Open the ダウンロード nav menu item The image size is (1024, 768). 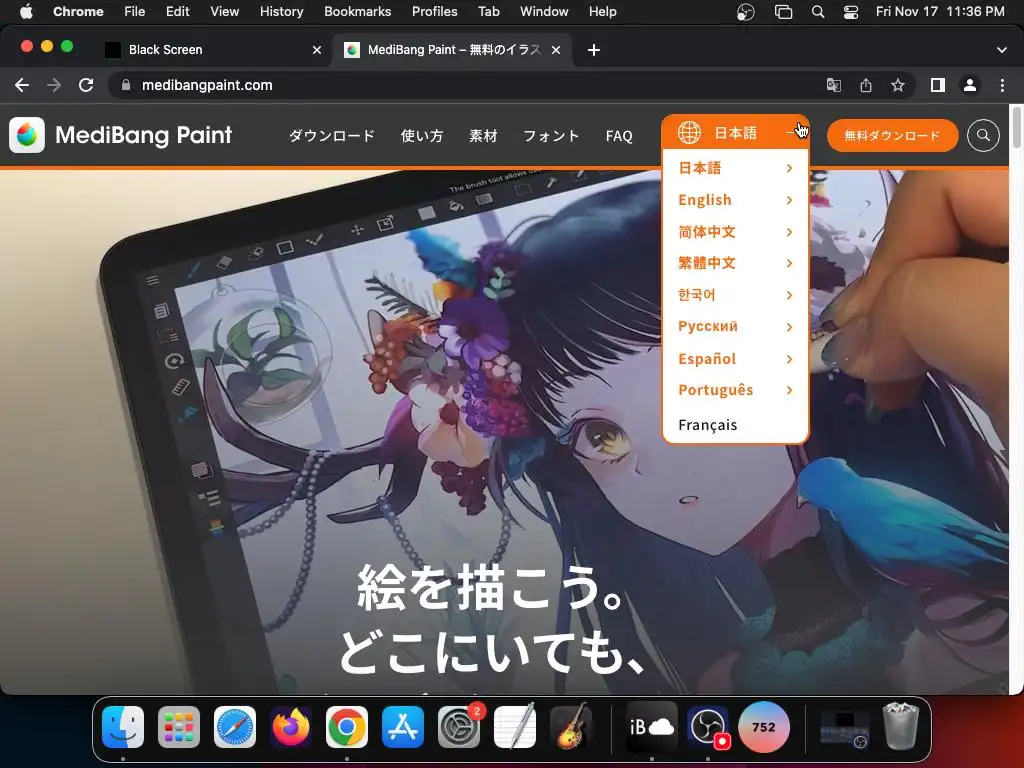point(332,136)
